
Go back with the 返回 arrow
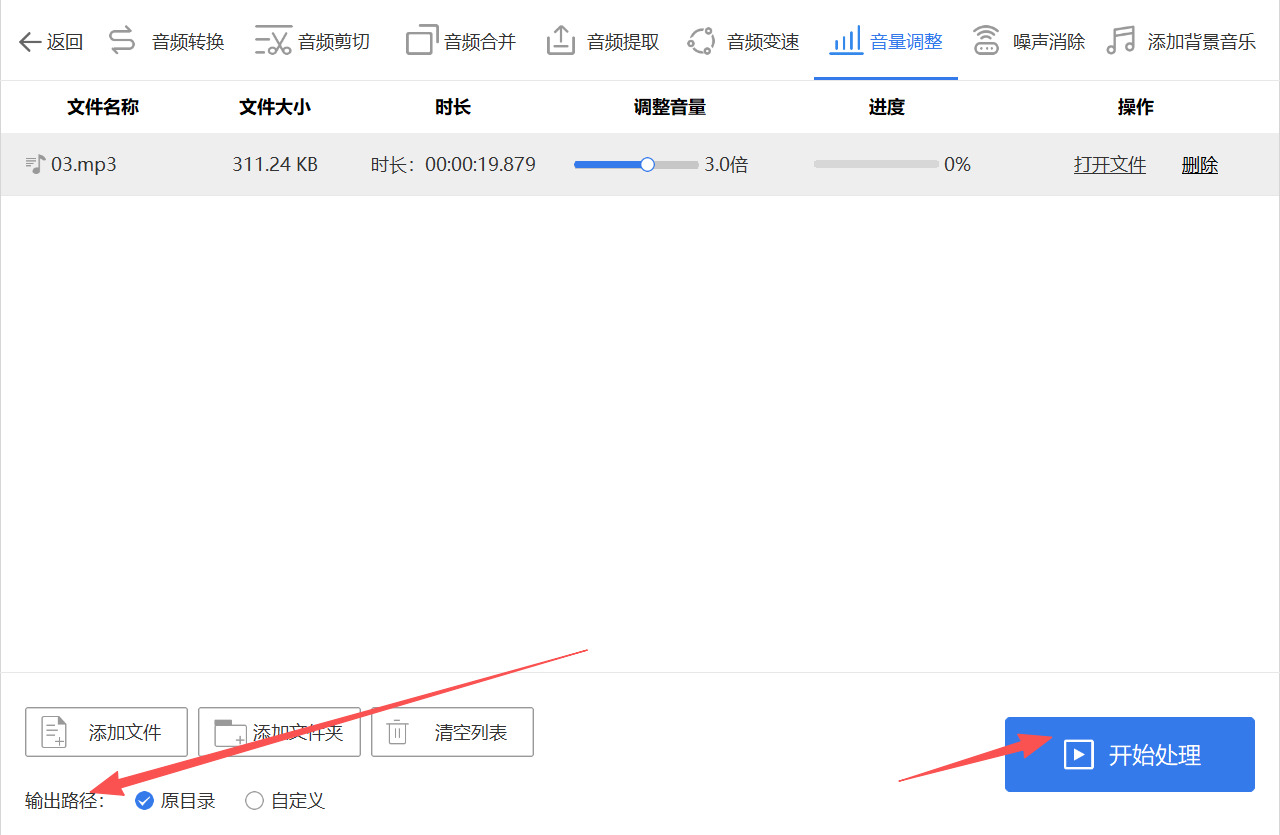(51, 41)
